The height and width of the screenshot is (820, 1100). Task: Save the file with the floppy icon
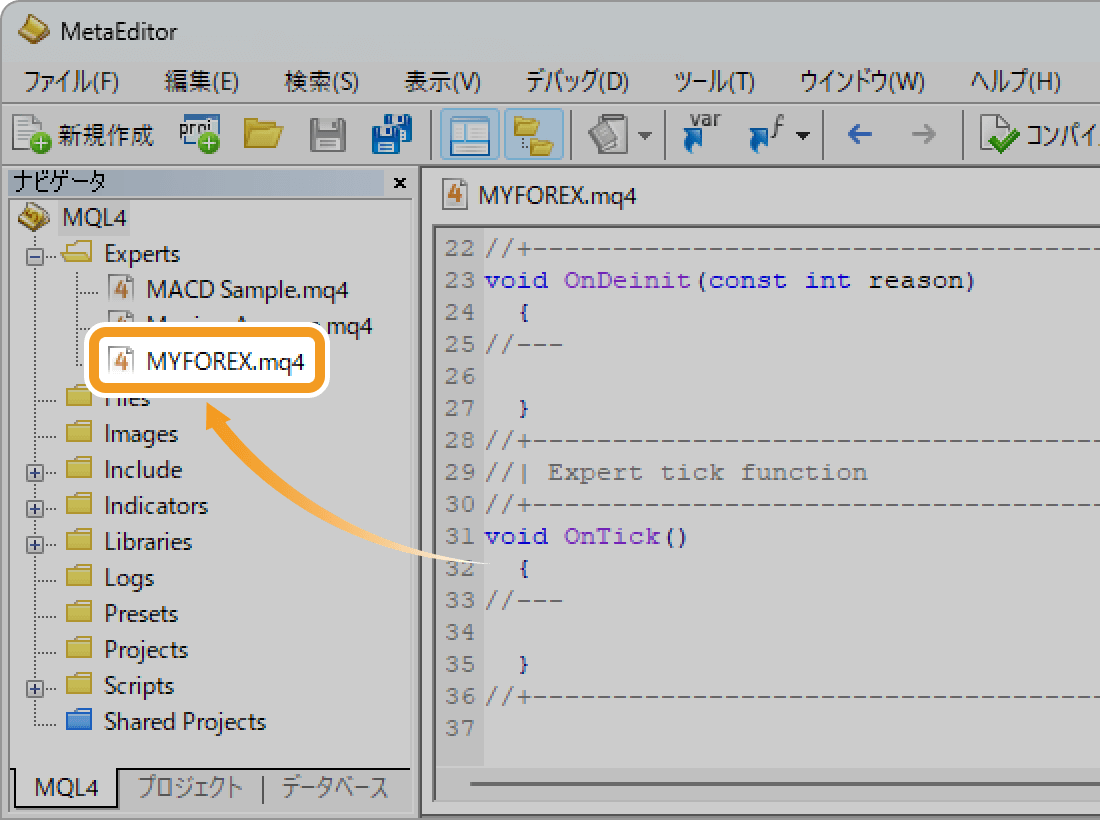(328, 134)
